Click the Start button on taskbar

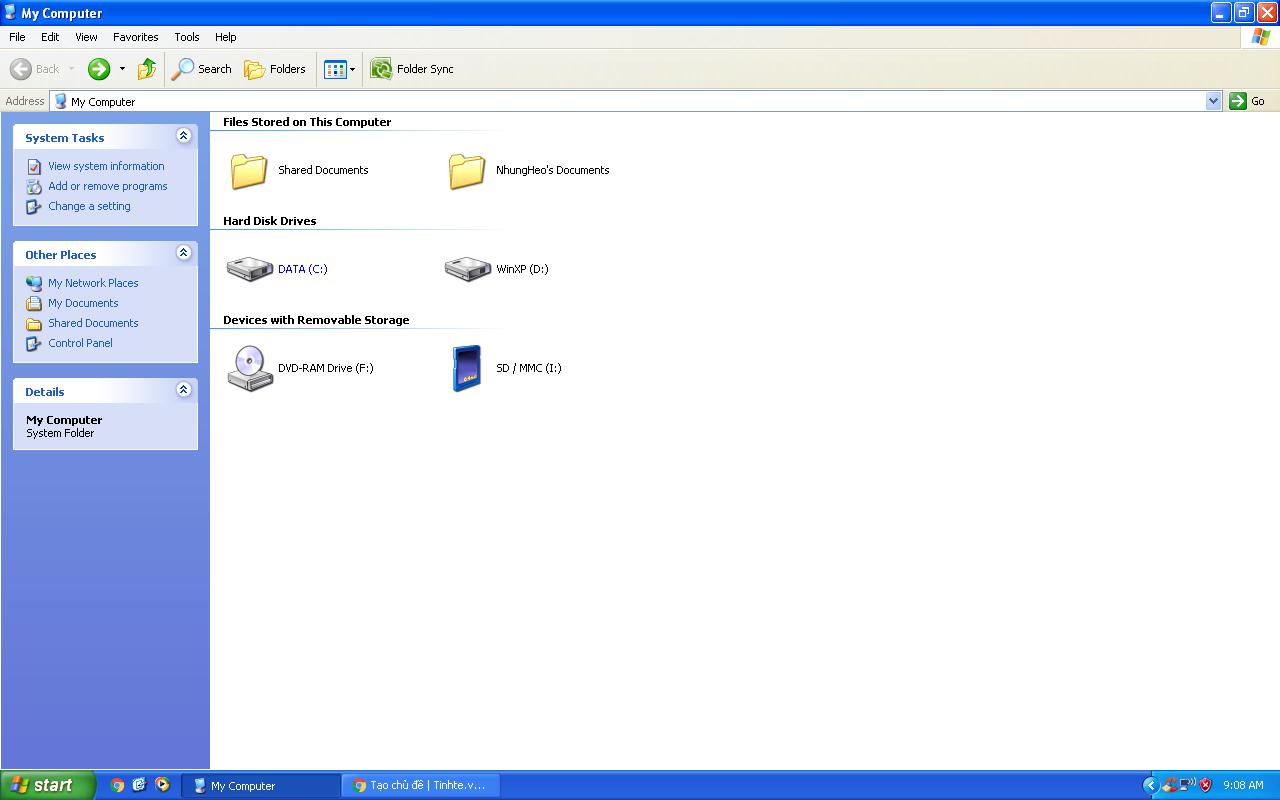click(48, 785)
